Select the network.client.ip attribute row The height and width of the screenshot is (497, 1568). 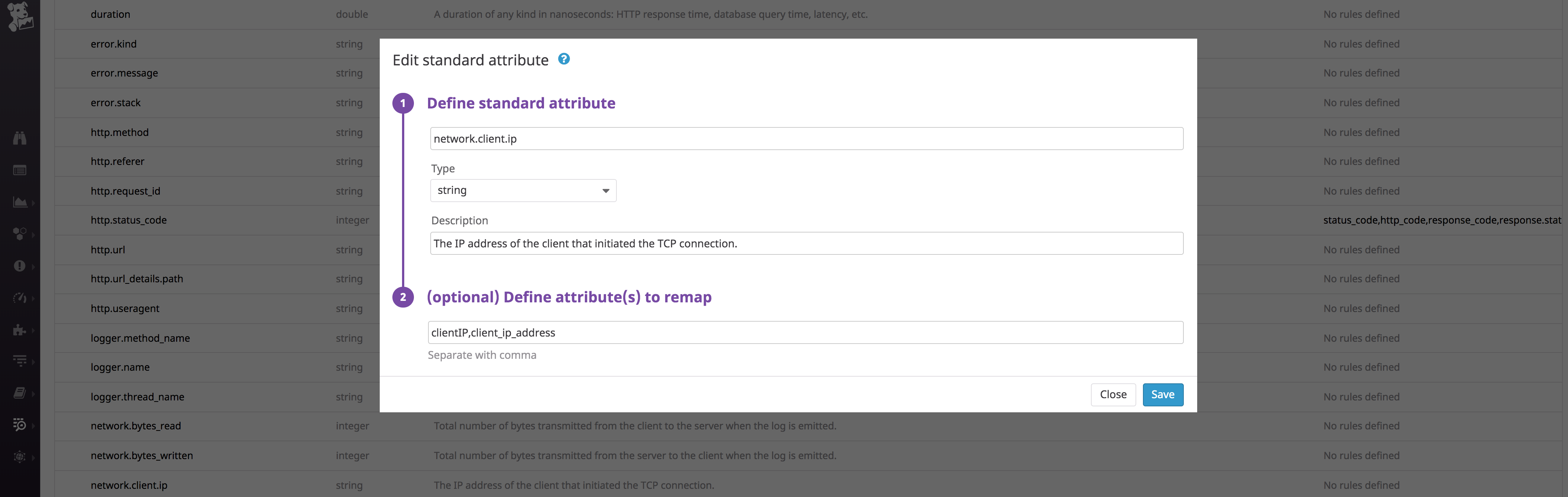pyautogui.click(x=129, y=485)
